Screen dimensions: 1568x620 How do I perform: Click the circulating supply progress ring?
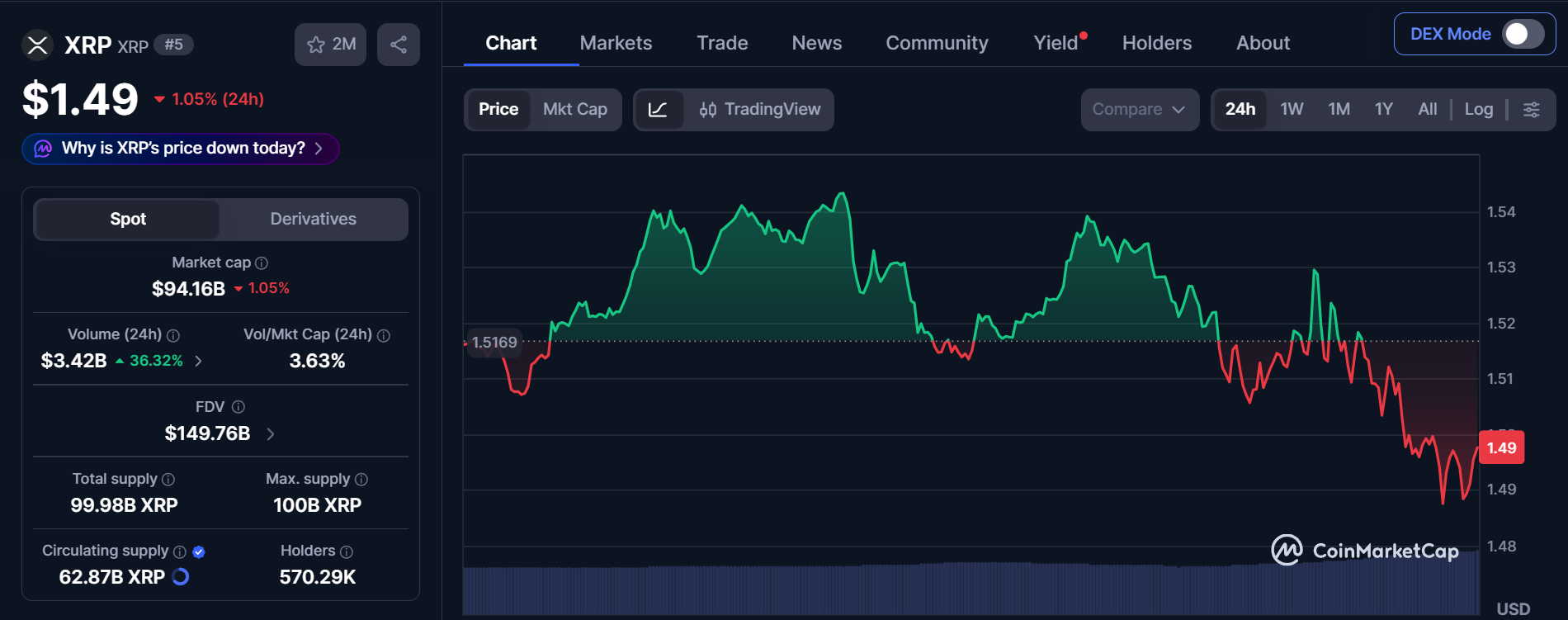[x=180, y=577]
